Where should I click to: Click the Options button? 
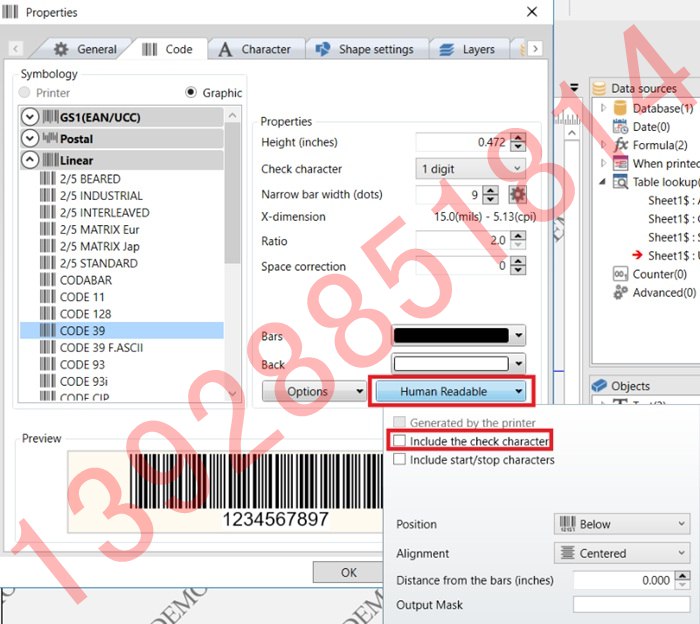click(x=315, y=392)
